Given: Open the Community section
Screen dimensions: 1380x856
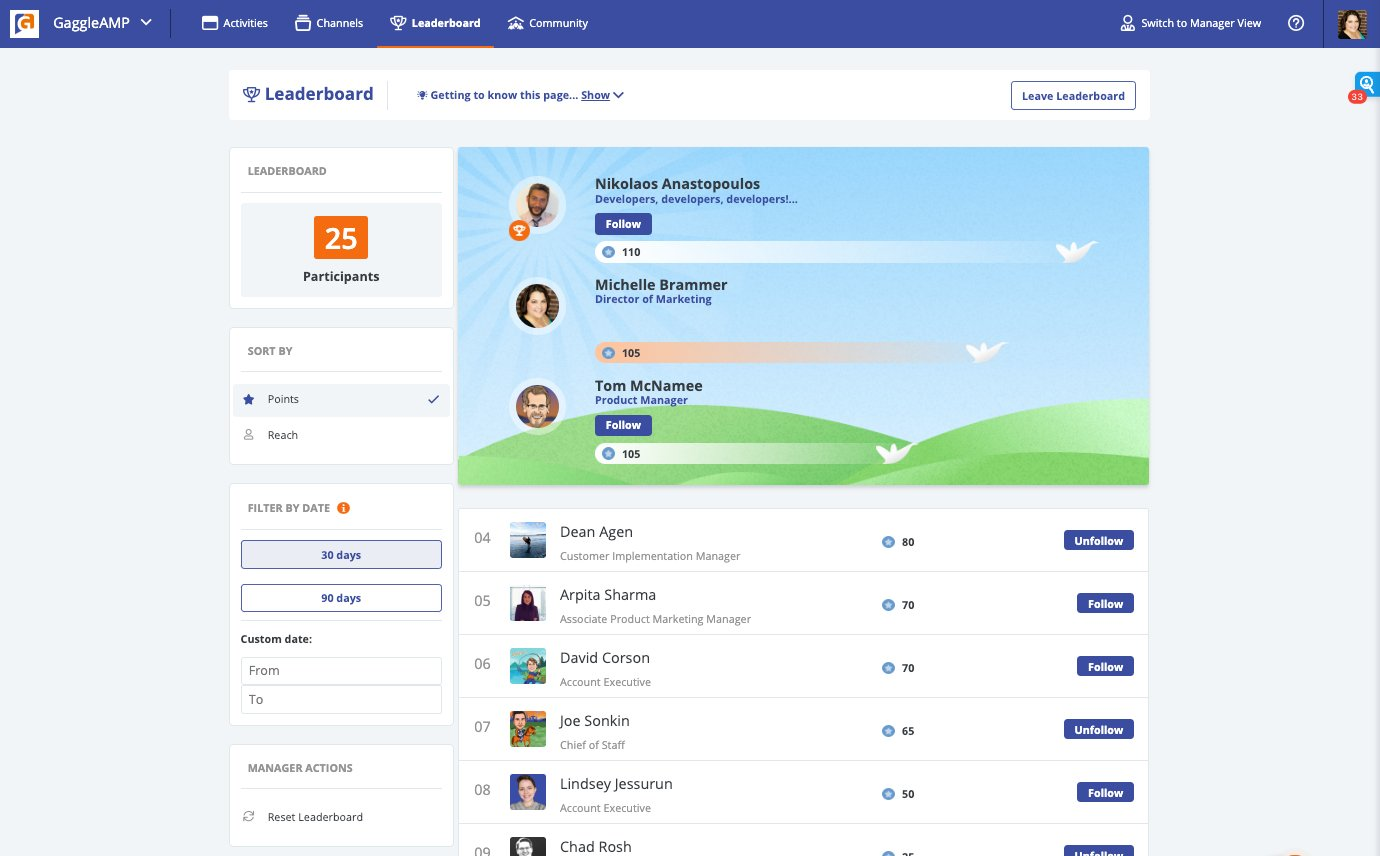Looking at the screenshot, I should pos(548,22).
